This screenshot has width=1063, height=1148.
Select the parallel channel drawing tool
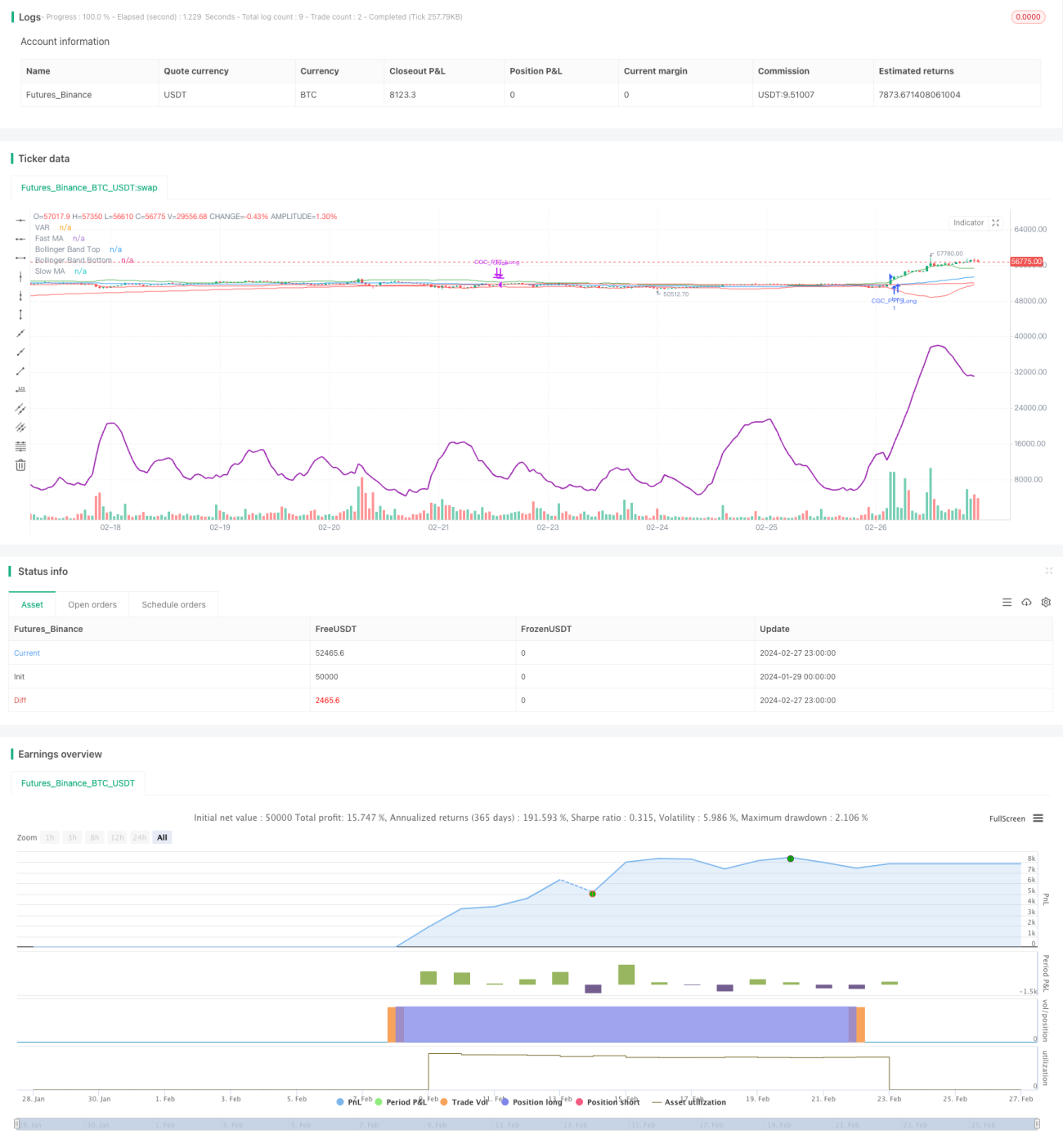point(20,408)
